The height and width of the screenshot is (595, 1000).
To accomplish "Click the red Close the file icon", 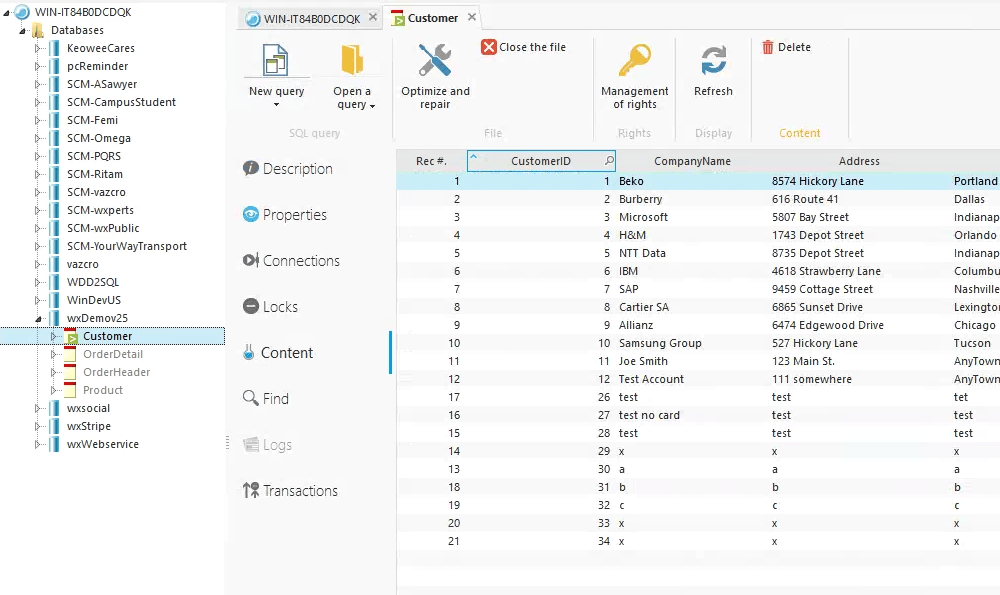I will click(489, 47).
